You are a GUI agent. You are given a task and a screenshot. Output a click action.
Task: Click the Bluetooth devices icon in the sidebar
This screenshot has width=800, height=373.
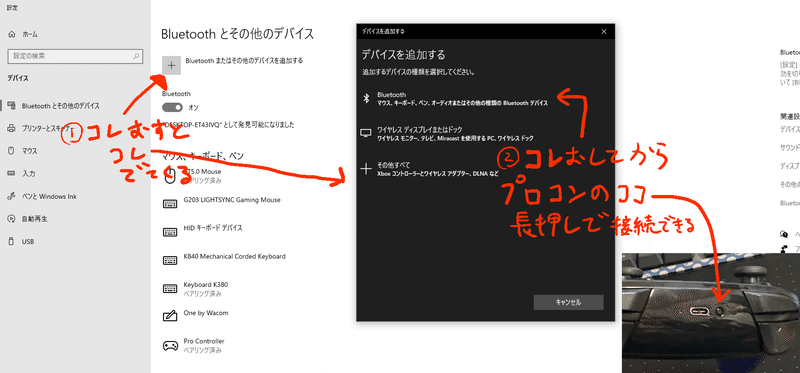12,106
